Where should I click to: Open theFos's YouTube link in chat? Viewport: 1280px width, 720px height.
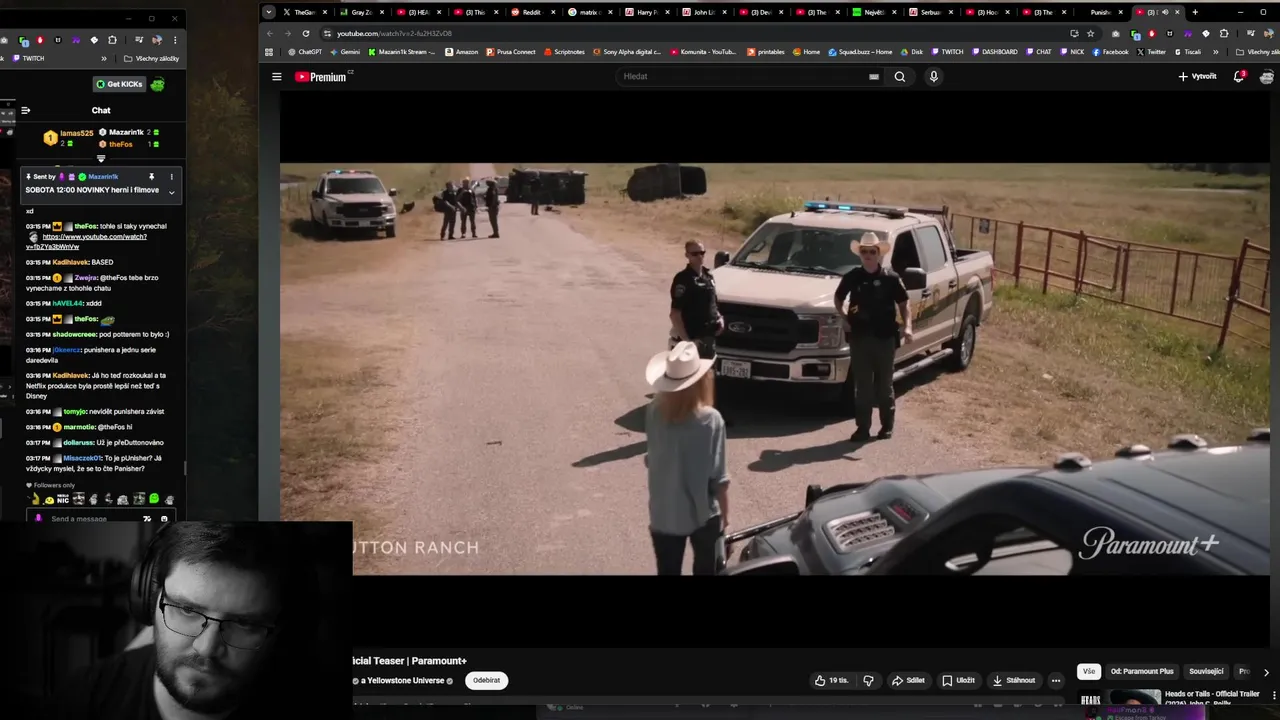pyautogui.click(x=86, y=241)
